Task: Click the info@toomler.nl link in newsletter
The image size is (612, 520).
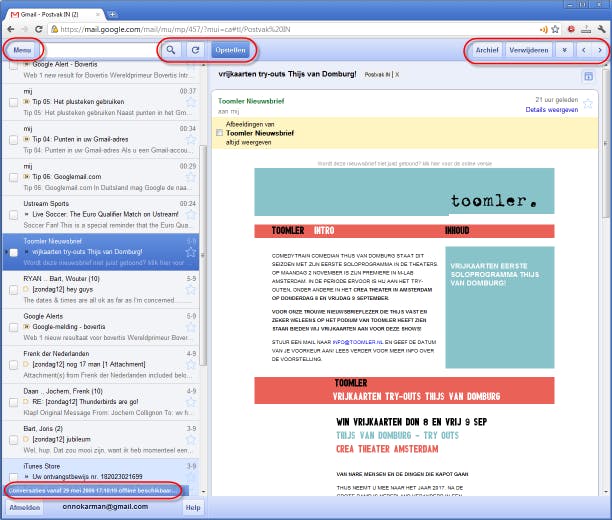Action: point(358,342)
